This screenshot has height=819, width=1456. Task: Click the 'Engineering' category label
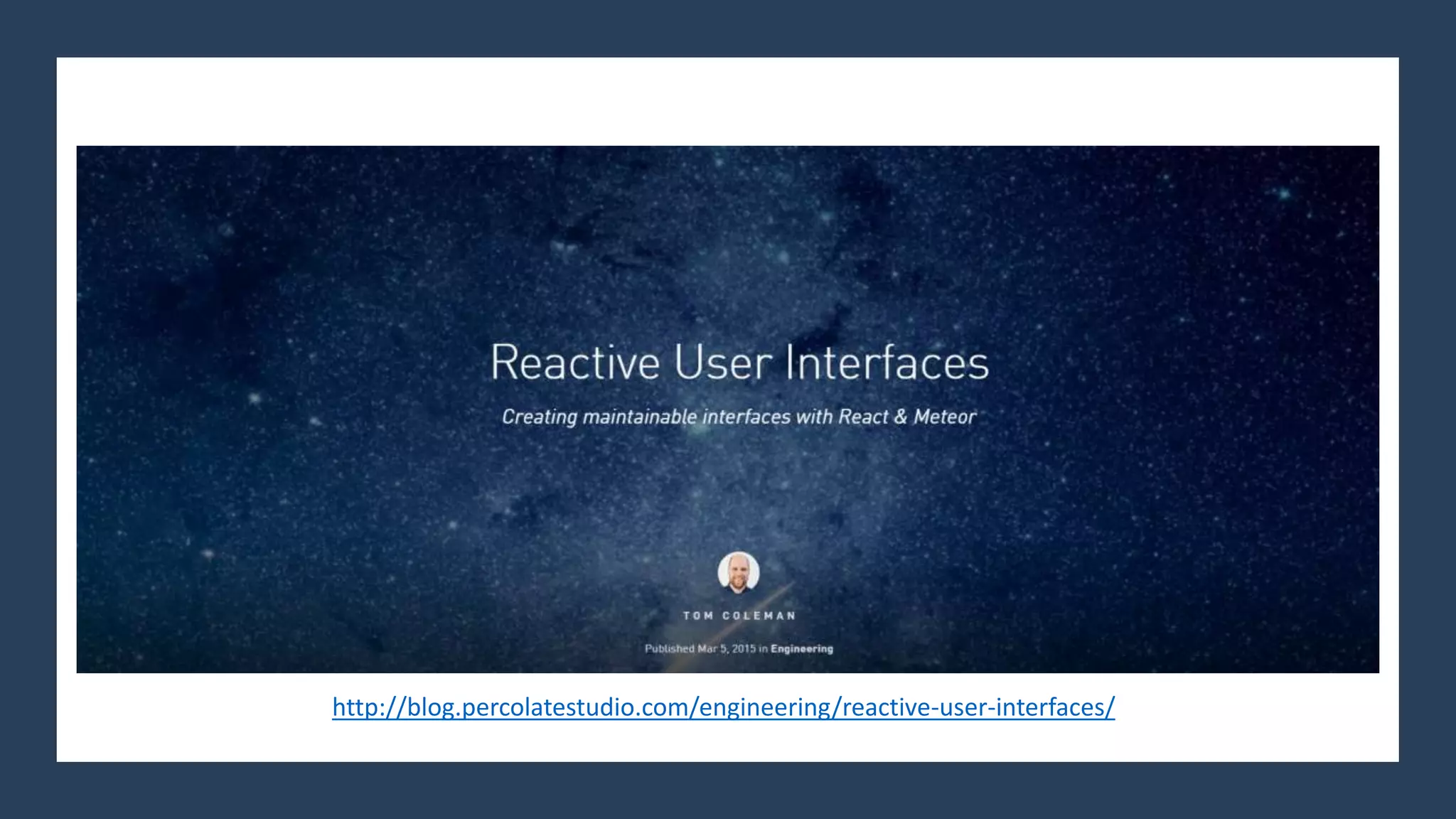(x=802, y=649)
